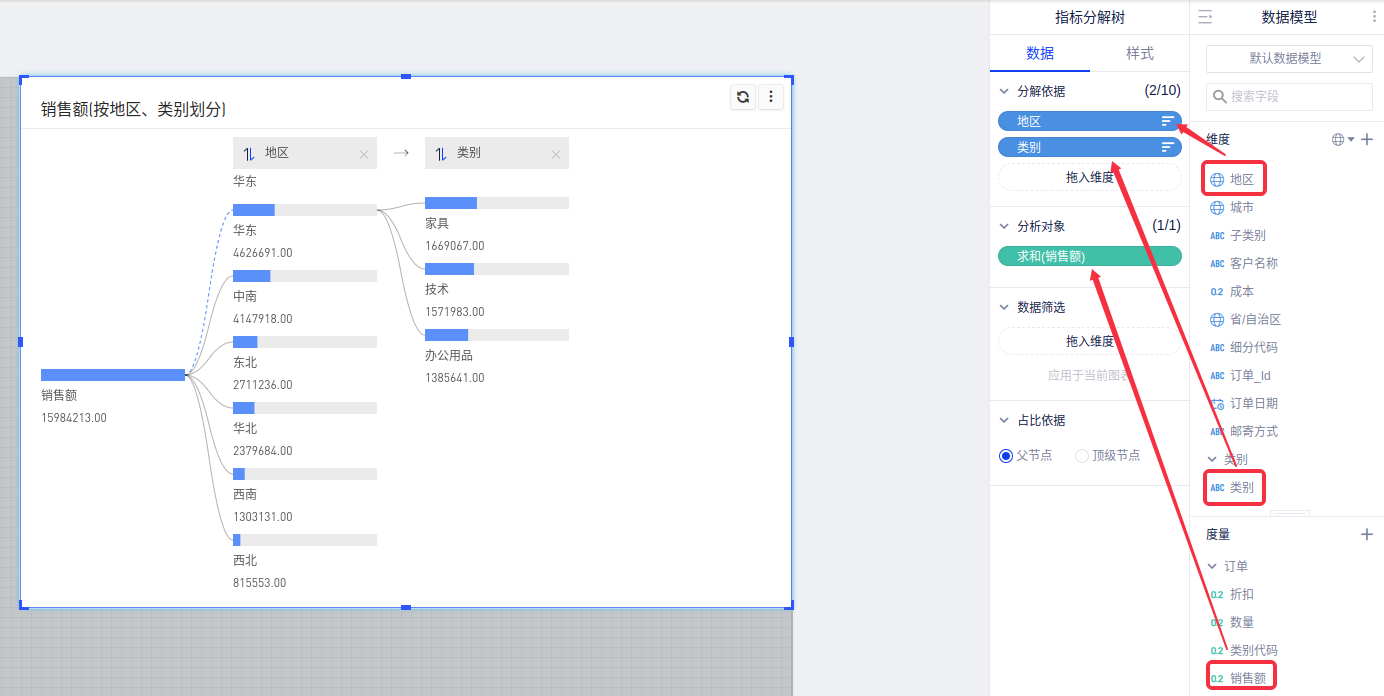Select the 顶级节点 radio button
The height and width of the screenshot is (696, 1384).
(x=1081, y=456)
